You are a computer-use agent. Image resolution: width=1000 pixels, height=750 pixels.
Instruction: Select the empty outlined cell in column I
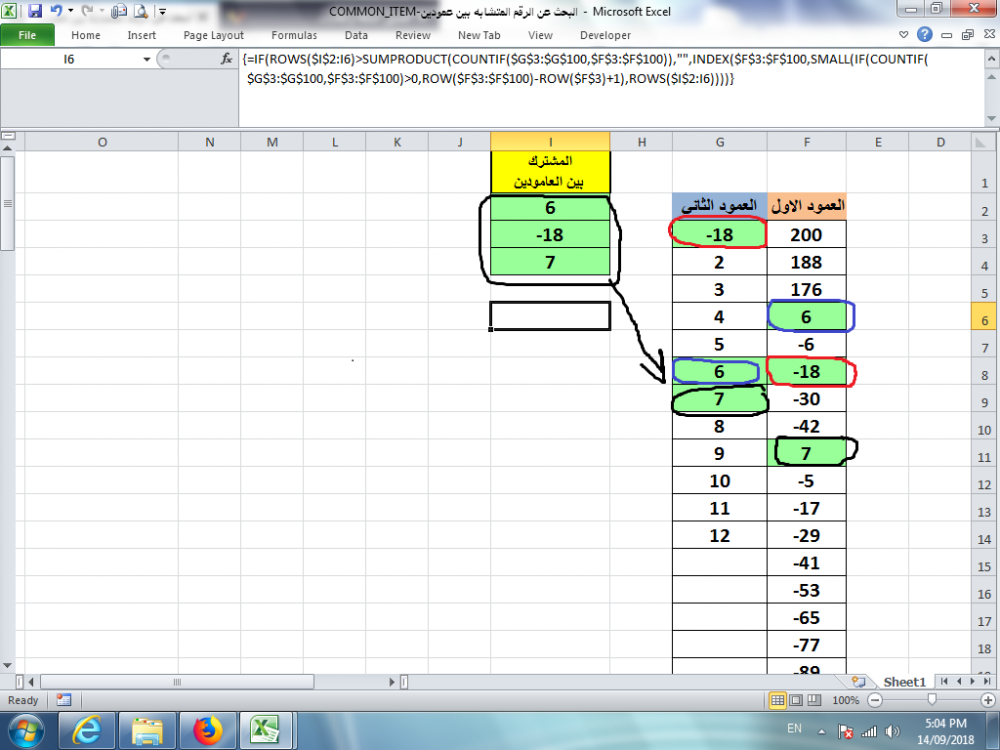pos(550,315)
